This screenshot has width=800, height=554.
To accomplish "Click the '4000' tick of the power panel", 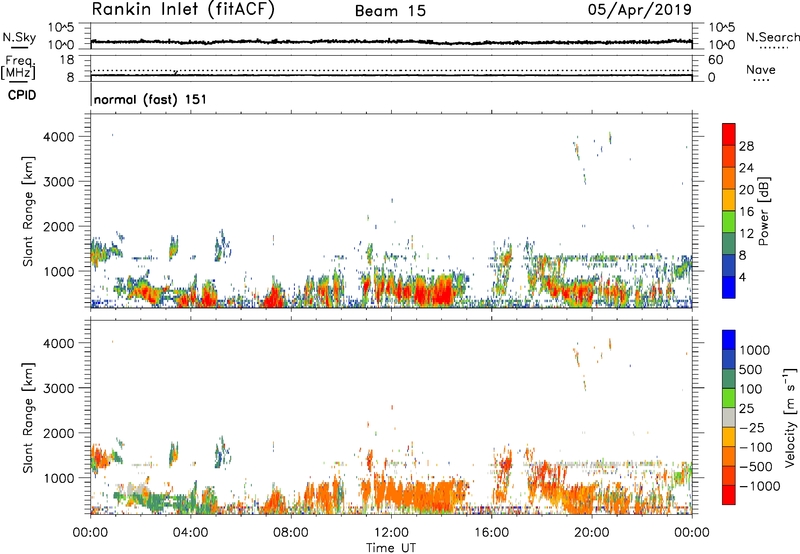I will pyautogui.click(x=59, y=137).
